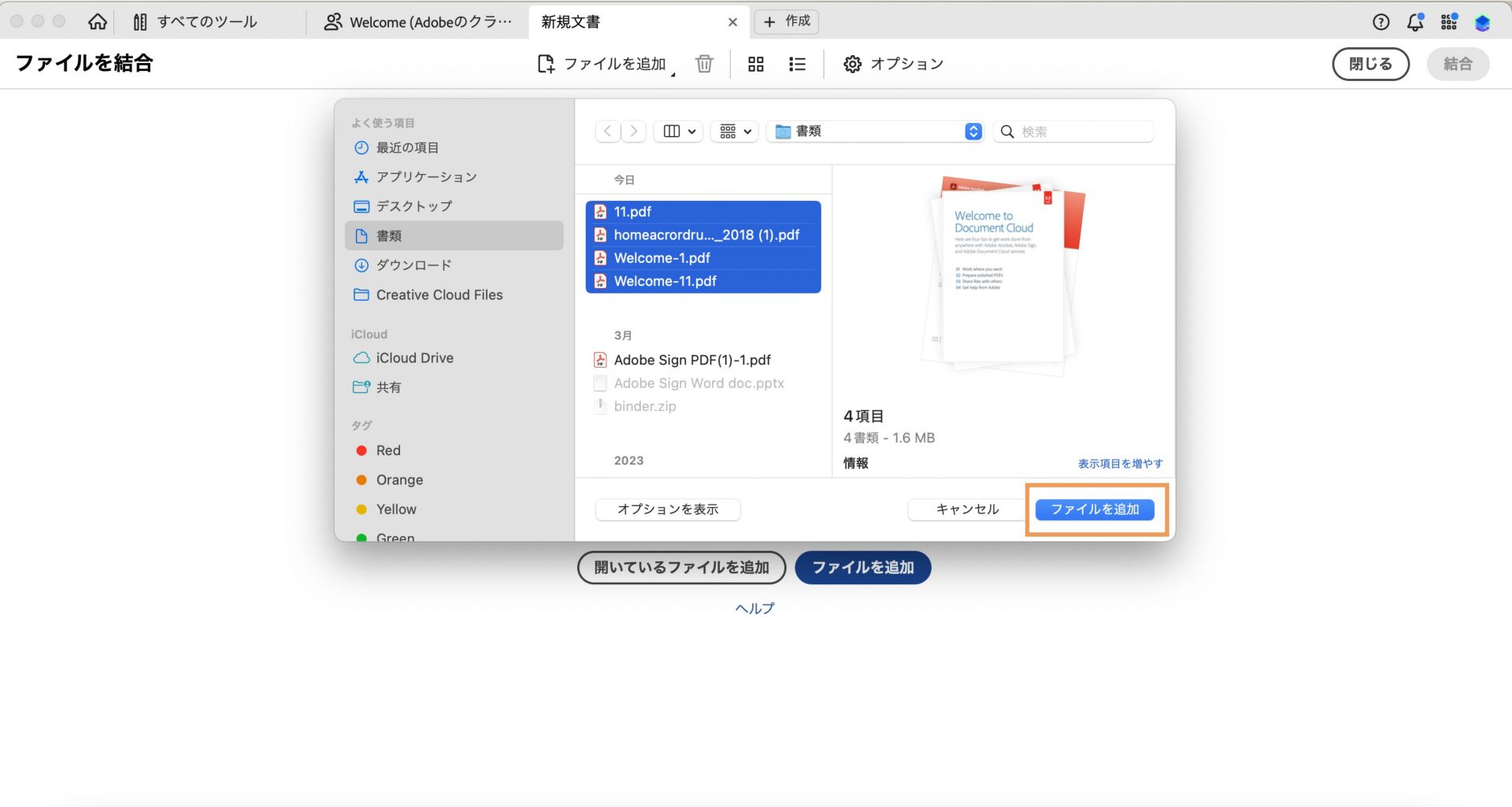The width and height of the screenshot is (1512, 807).
Task: Open the help question mark icon
Action: (1380, 22)
